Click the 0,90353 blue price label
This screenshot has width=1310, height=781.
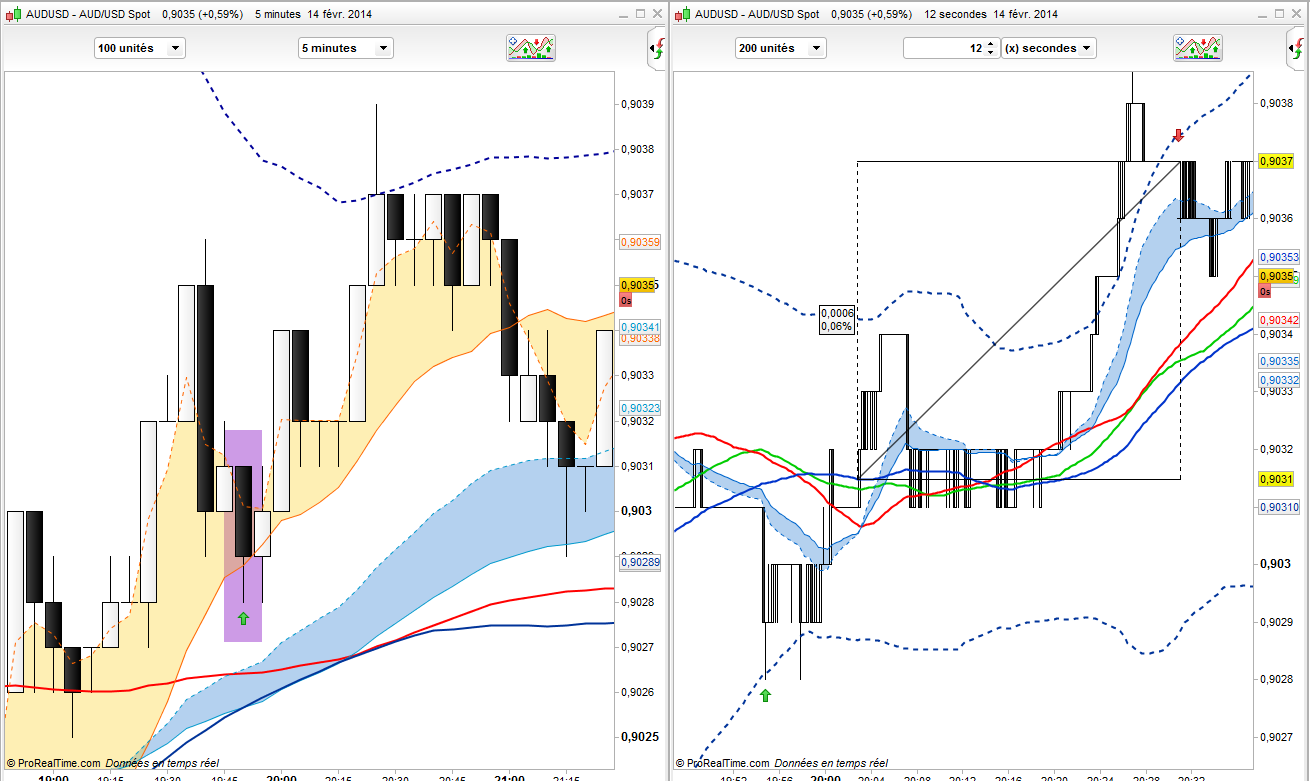coord(1279,257)
